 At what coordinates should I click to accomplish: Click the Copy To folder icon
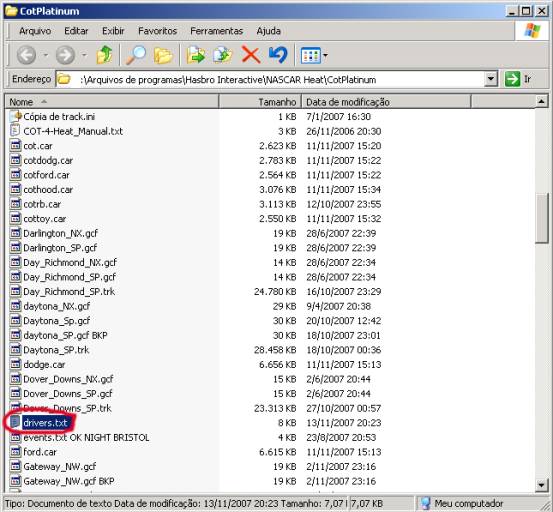coord(223,55)
